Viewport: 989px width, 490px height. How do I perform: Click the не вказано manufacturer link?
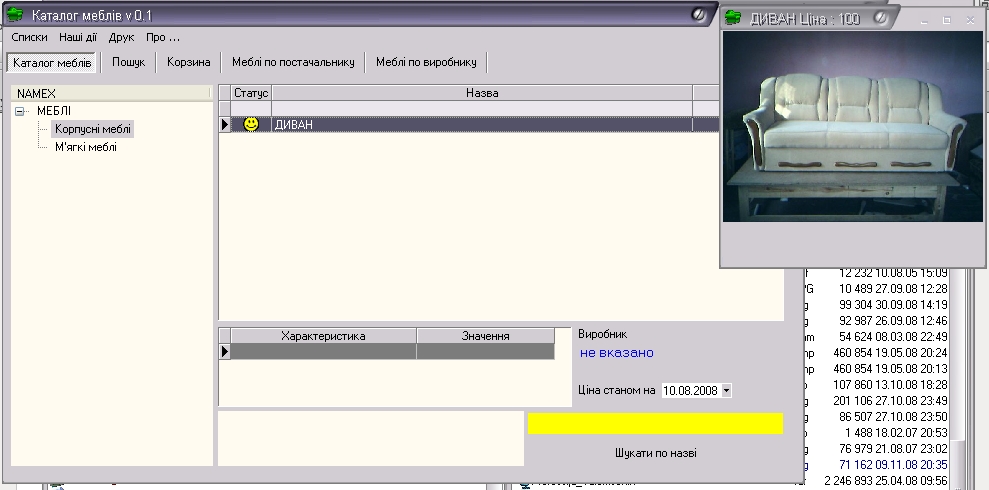click(617, 353)
